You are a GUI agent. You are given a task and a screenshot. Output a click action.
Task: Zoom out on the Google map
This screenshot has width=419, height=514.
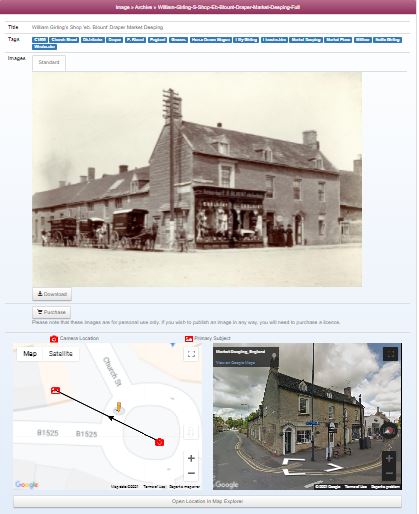(x=191, y=473)
